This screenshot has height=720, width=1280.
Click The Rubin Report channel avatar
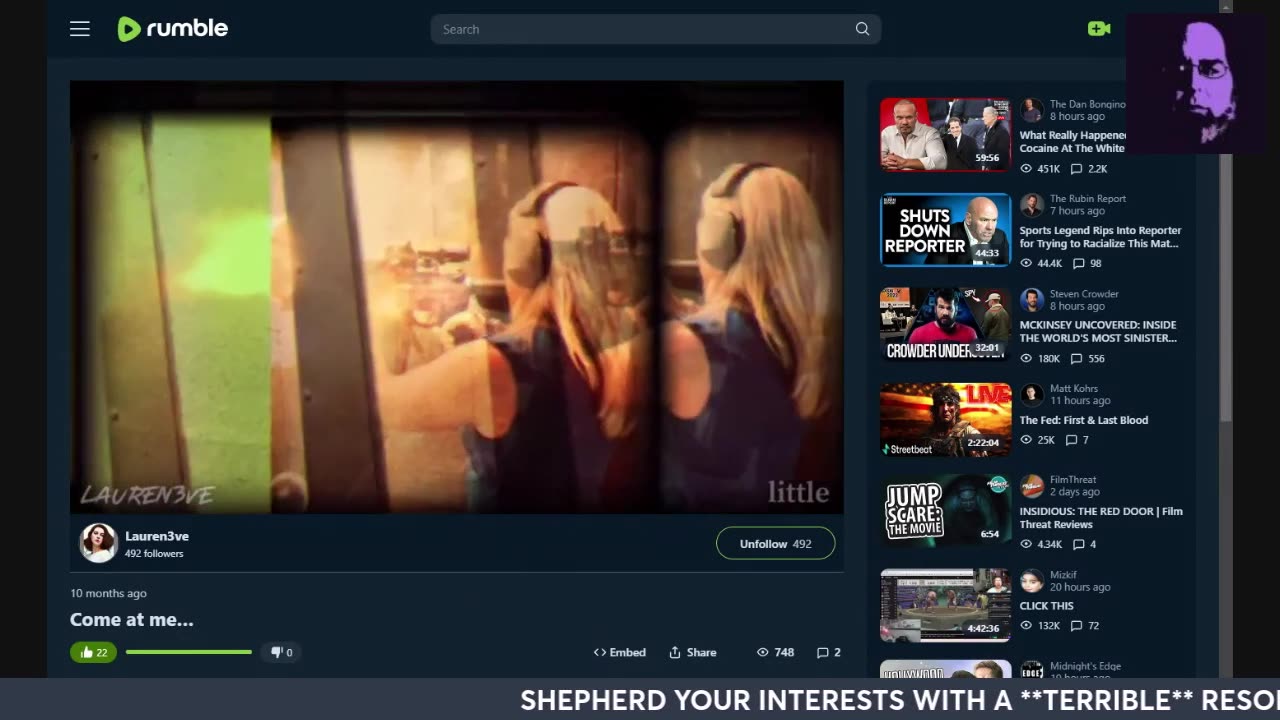pos(1032,205)
